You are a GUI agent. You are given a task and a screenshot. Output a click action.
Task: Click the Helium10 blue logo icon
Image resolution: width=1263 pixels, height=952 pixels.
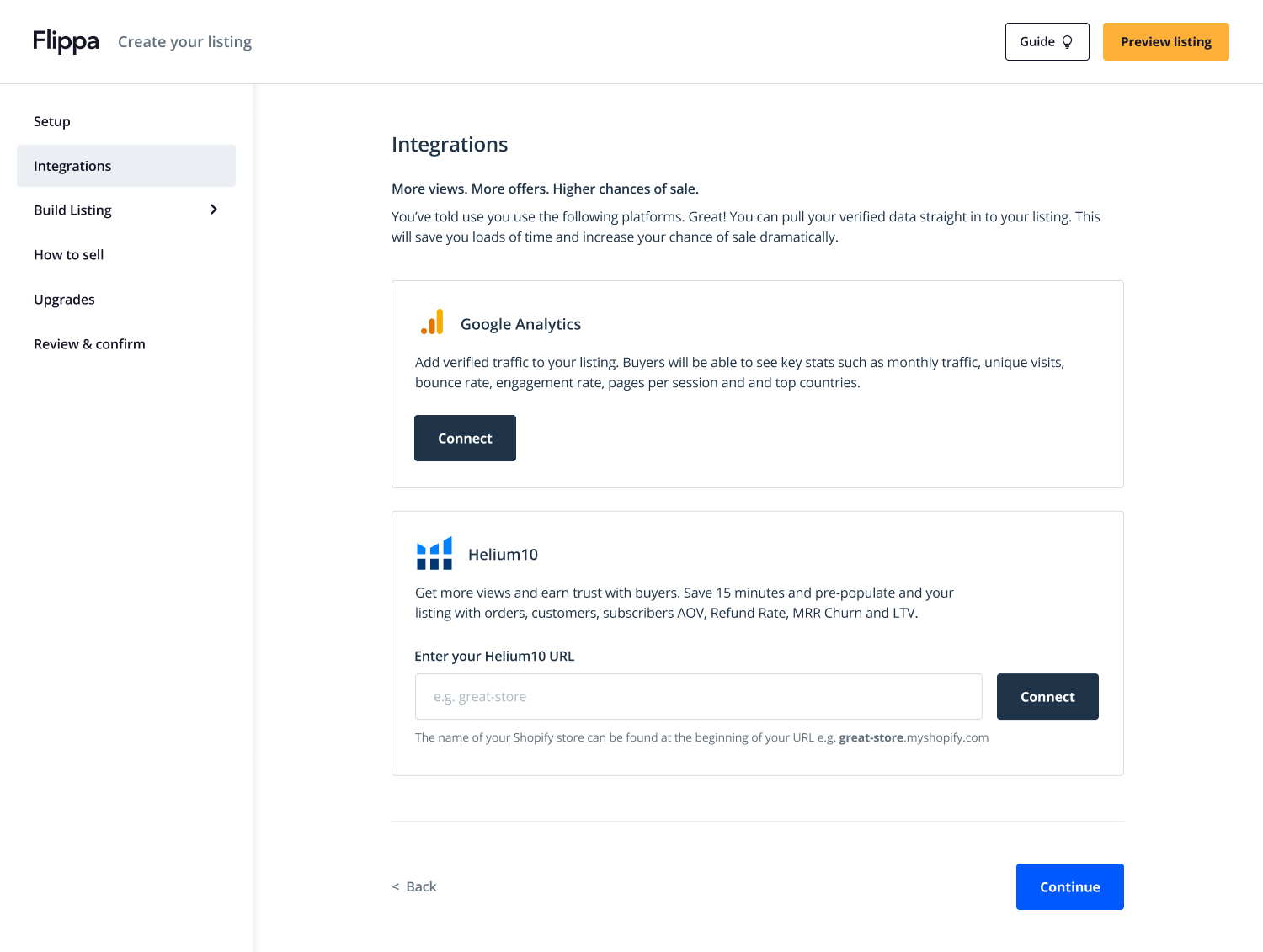point(434,554)
